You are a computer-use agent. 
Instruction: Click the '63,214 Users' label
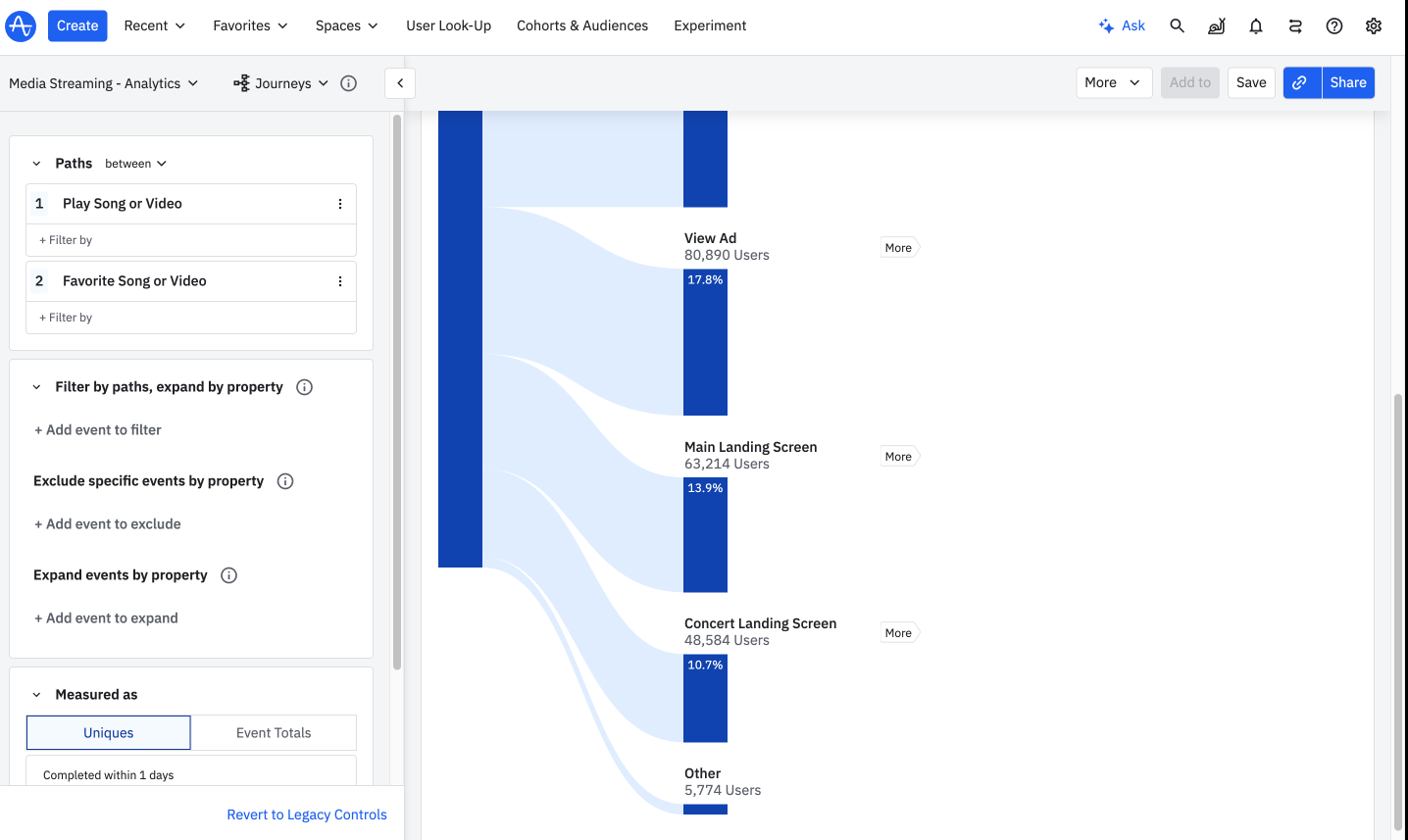pos(727,464)
